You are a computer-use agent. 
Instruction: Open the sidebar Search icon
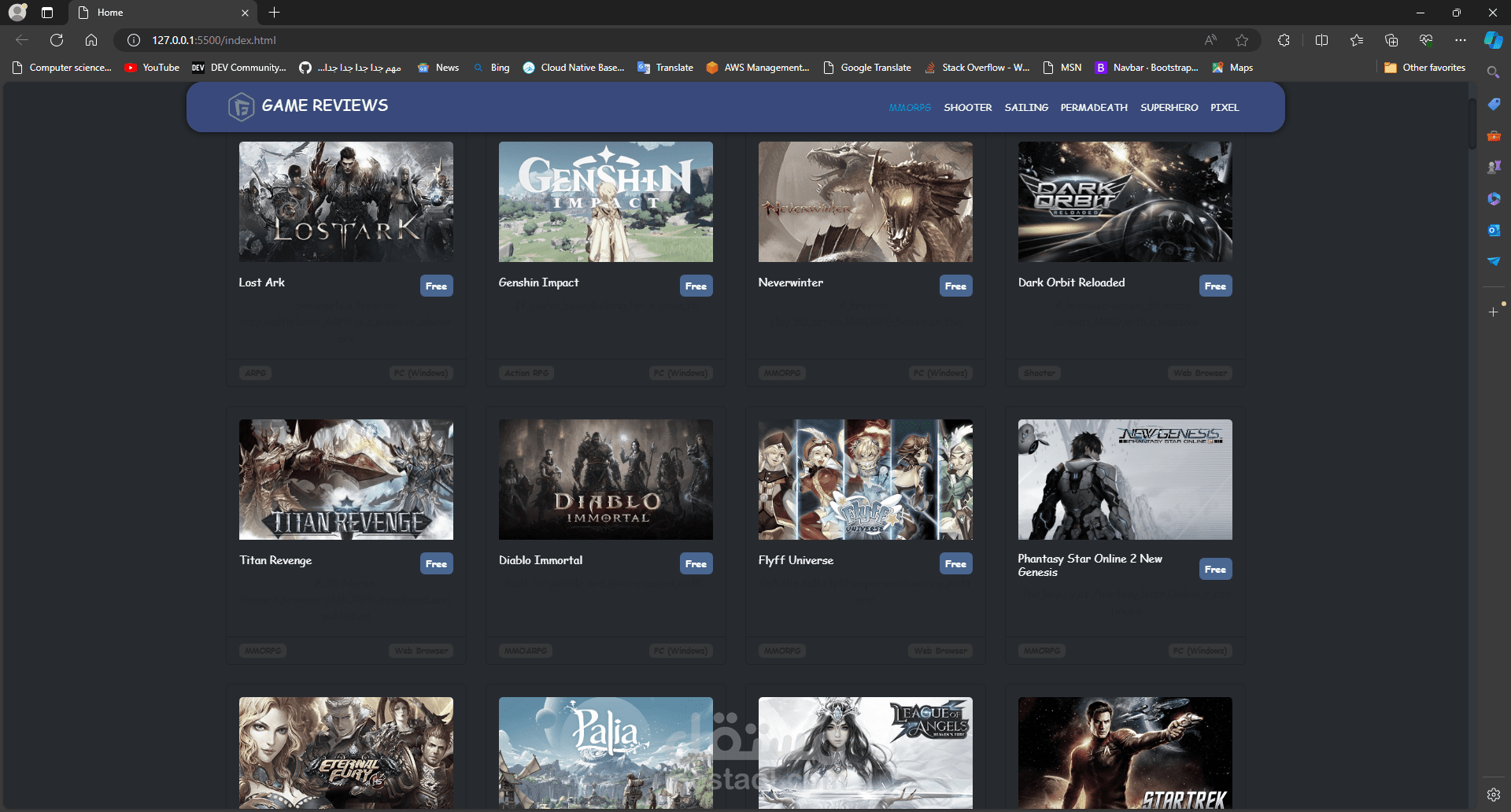(1494, 72)
